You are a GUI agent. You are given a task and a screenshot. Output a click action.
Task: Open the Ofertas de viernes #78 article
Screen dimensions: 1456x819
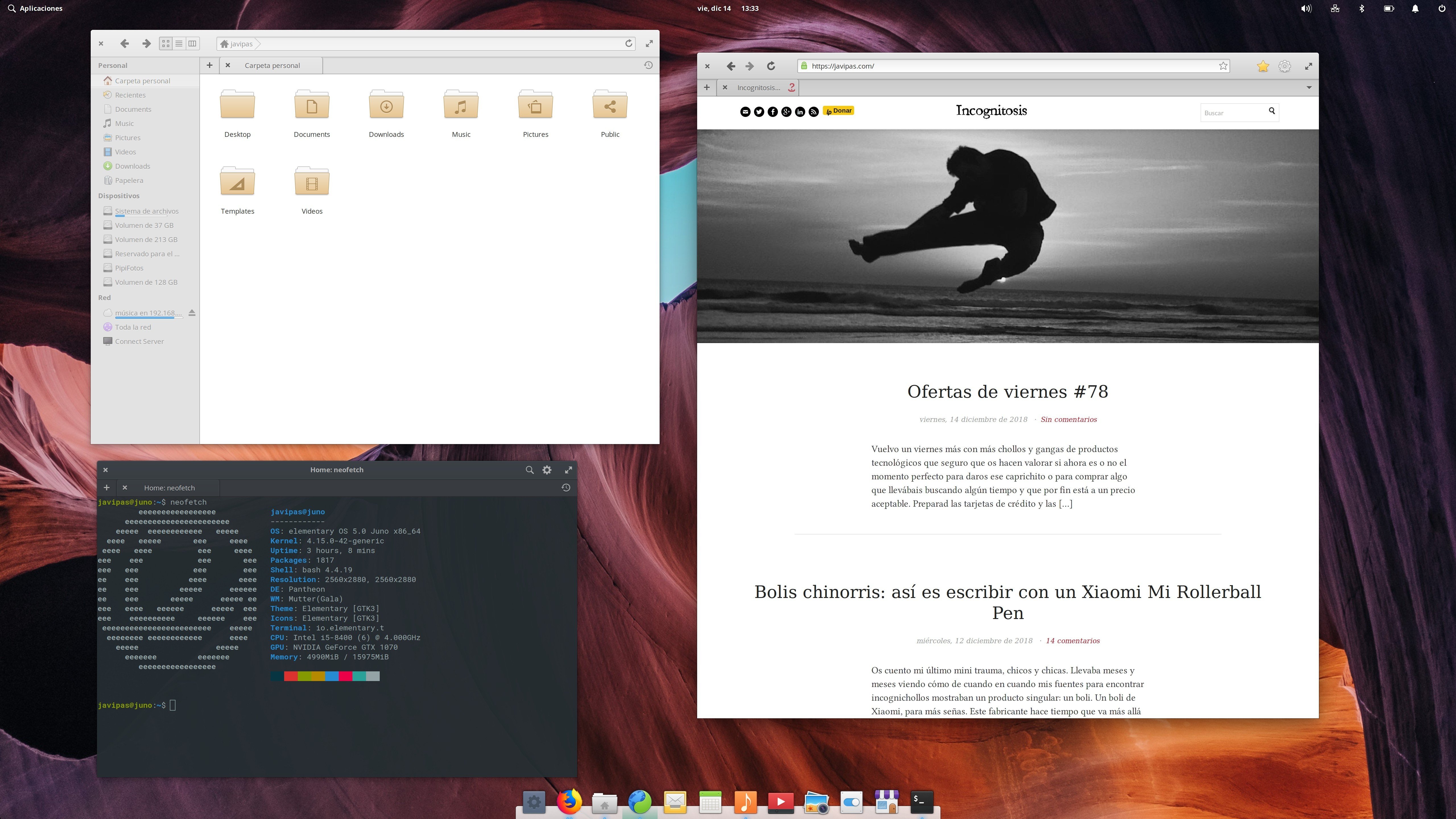1007,392
